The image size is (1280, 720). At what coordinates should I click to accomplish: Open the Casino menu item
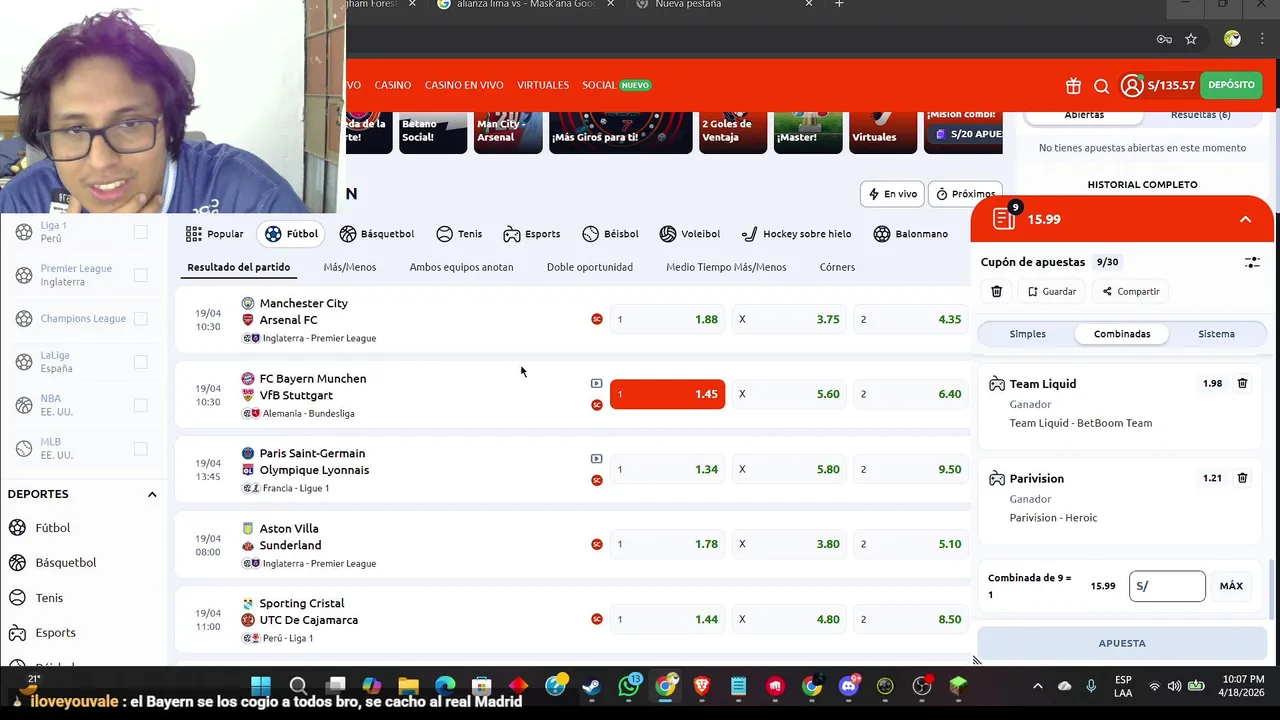393,85
